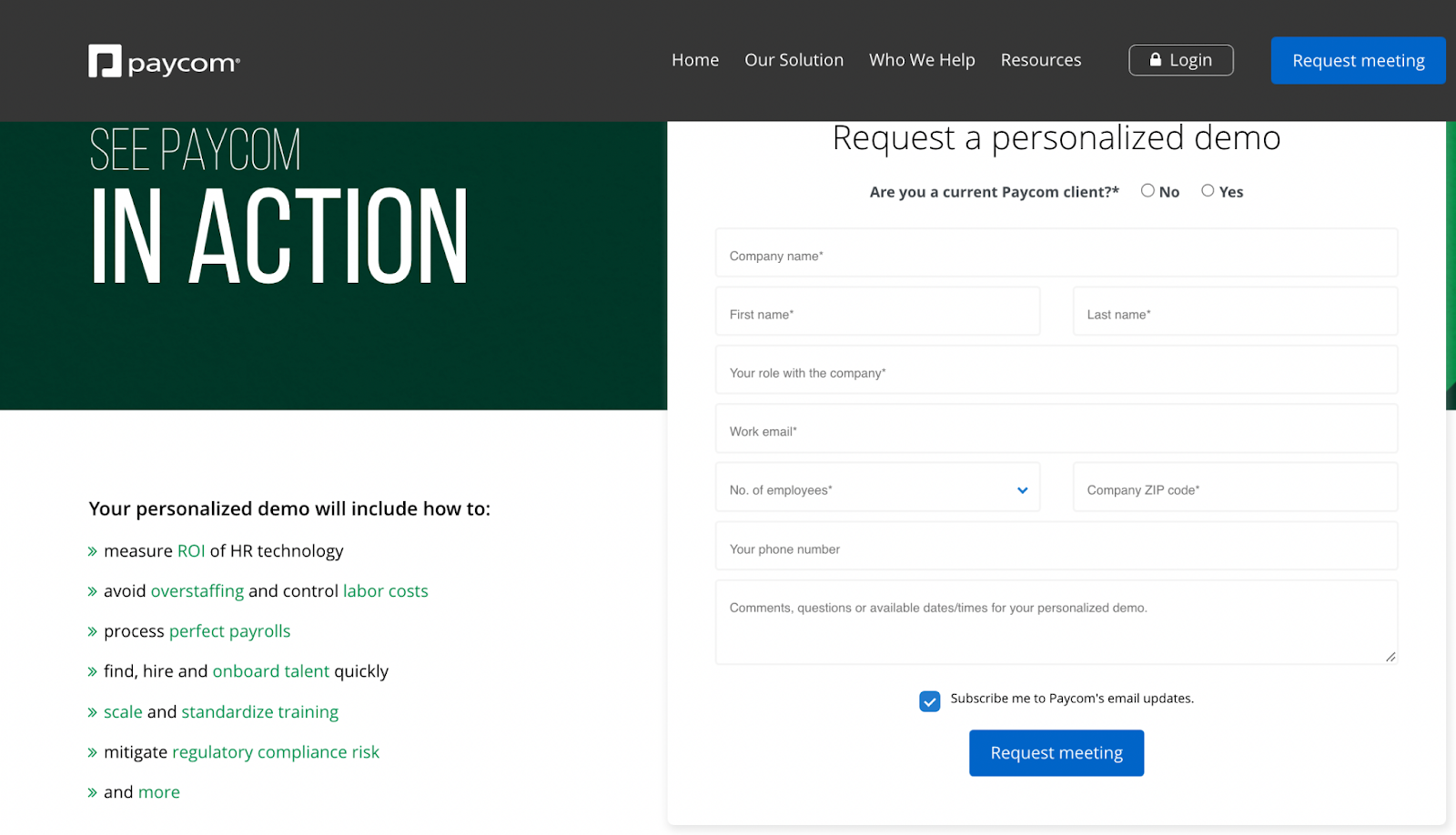This screenshot has height=835, width=1456.
Task: Uncheck Subscribe me to Paycom's email updates
Action: click(x=929, y=701)
